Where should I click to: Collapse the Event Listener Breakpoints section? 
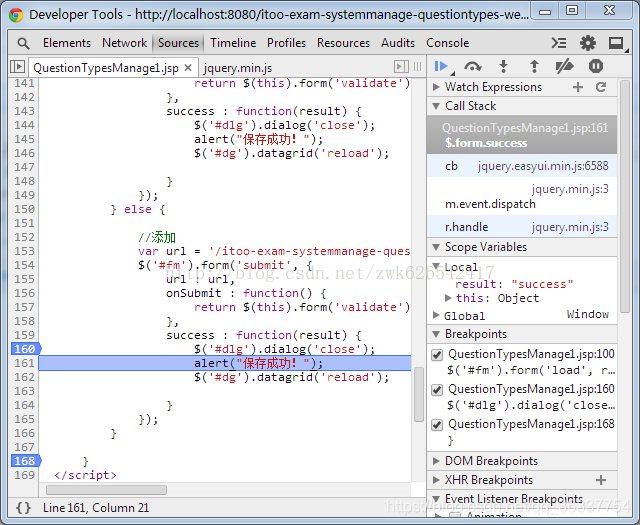click(x=436, y=499)
